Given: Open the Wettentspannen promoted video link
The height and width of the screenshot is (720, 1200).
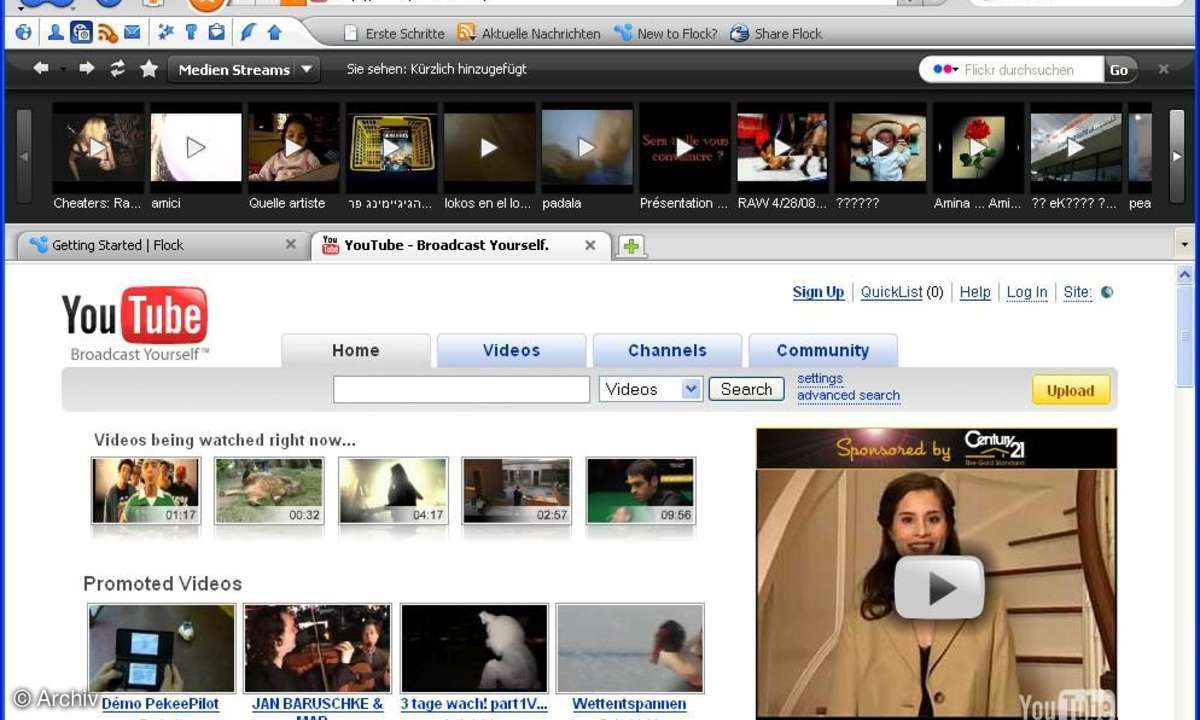Looking at the screenshot, I should pos(629,705).
